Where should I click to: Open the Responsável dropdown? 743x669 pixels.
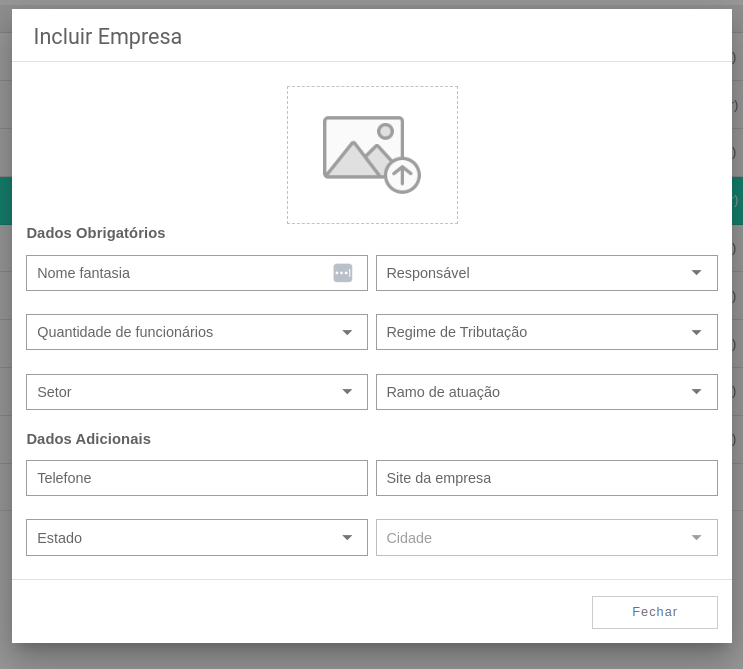[x=547, y=273]
